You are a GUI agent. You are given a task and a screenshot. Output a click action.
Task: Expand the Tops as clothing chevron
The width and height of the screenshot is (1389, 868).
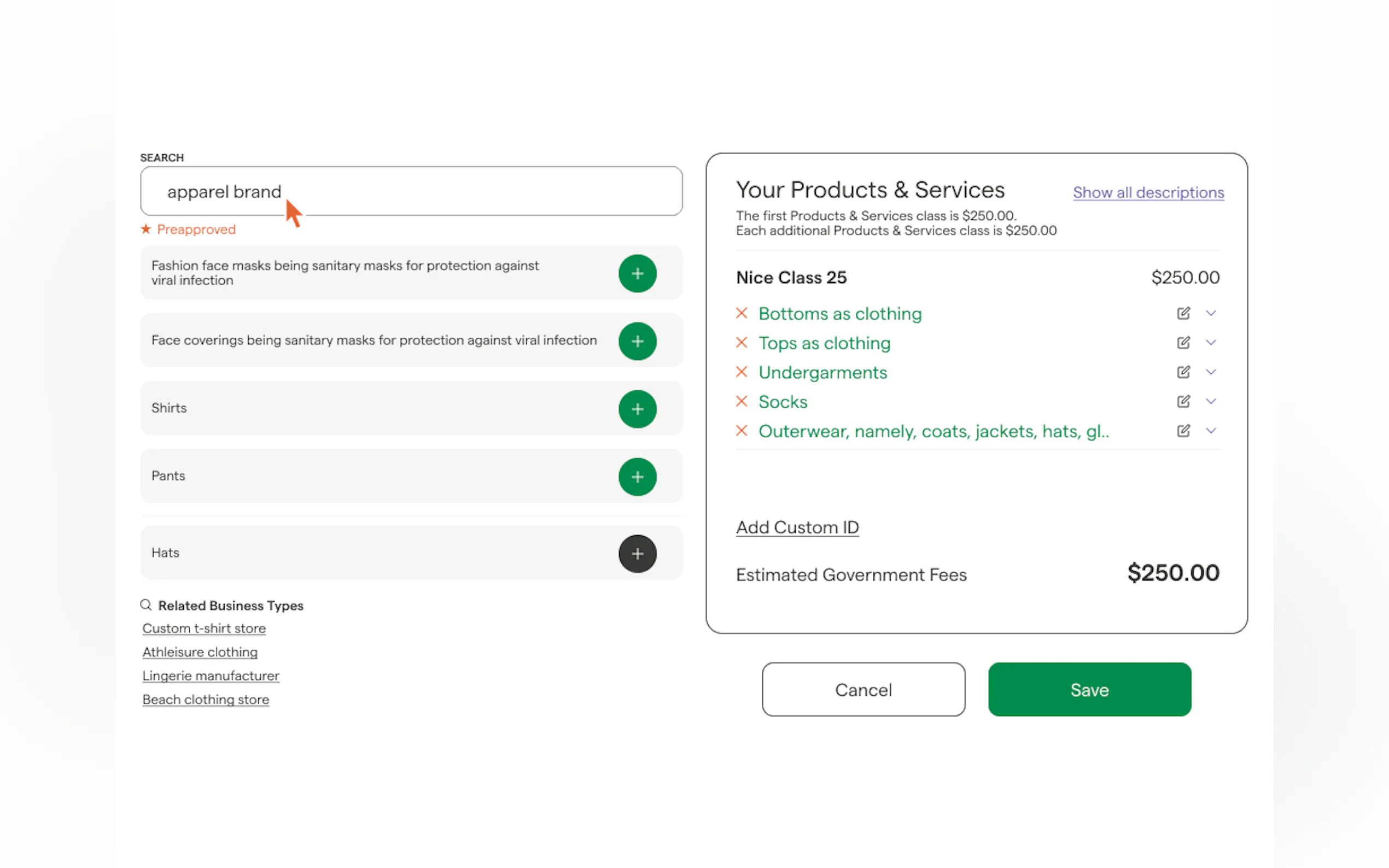[x=1210, y=343]
